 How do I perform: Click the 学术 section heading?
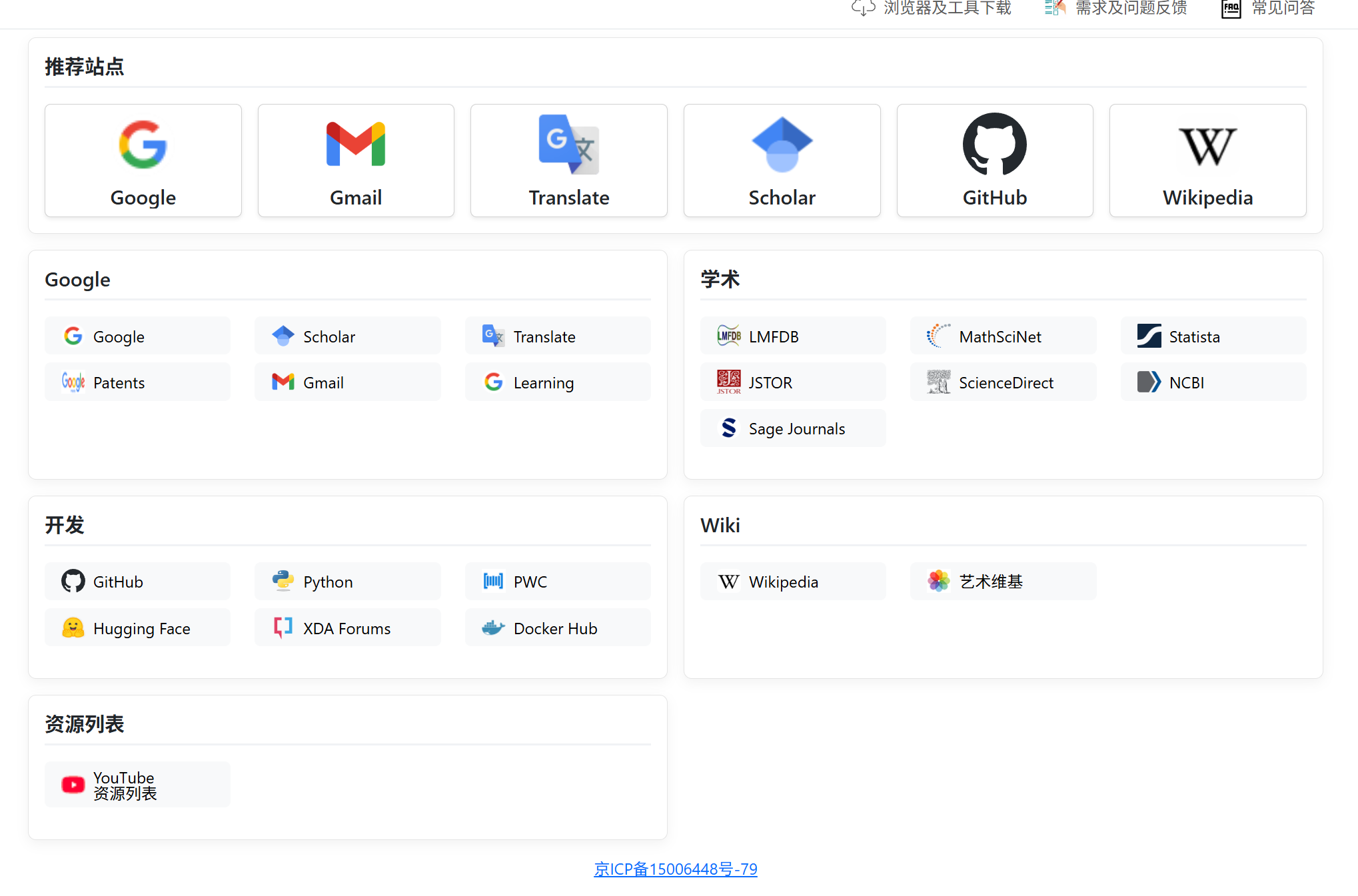coord(720,279)
